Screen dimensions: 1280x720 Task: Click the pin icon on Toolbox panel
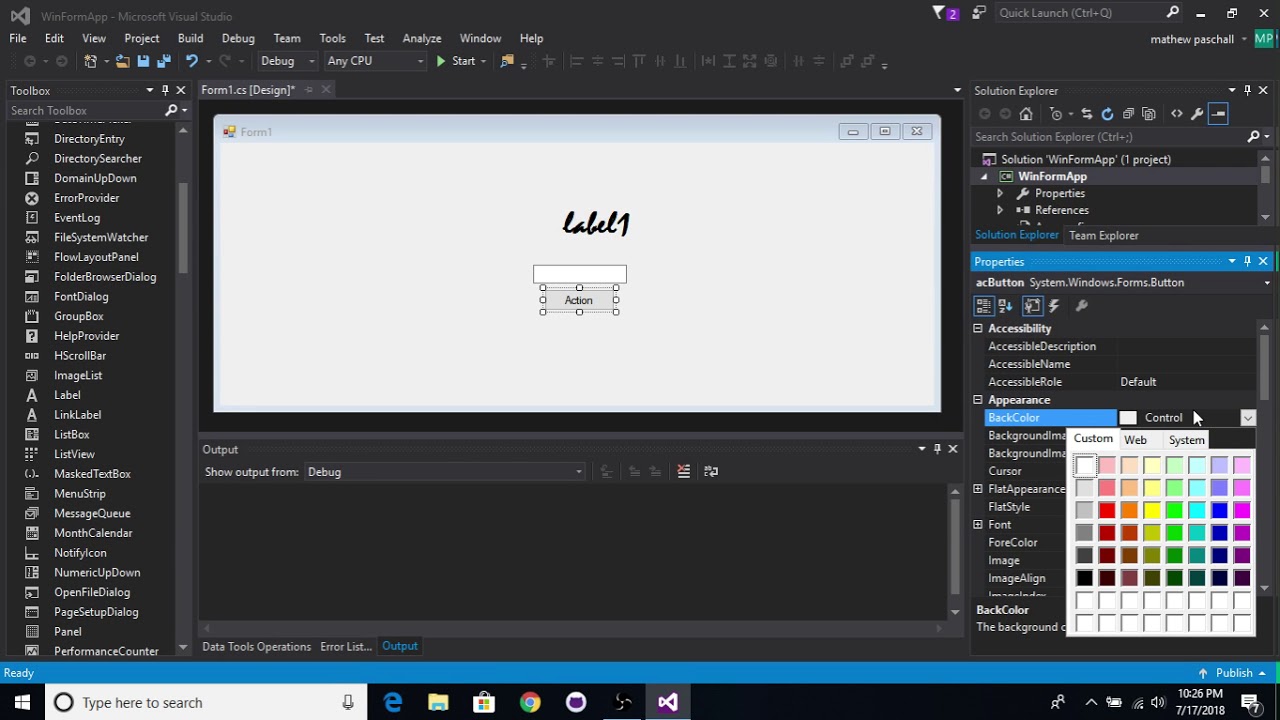point(165,90)
